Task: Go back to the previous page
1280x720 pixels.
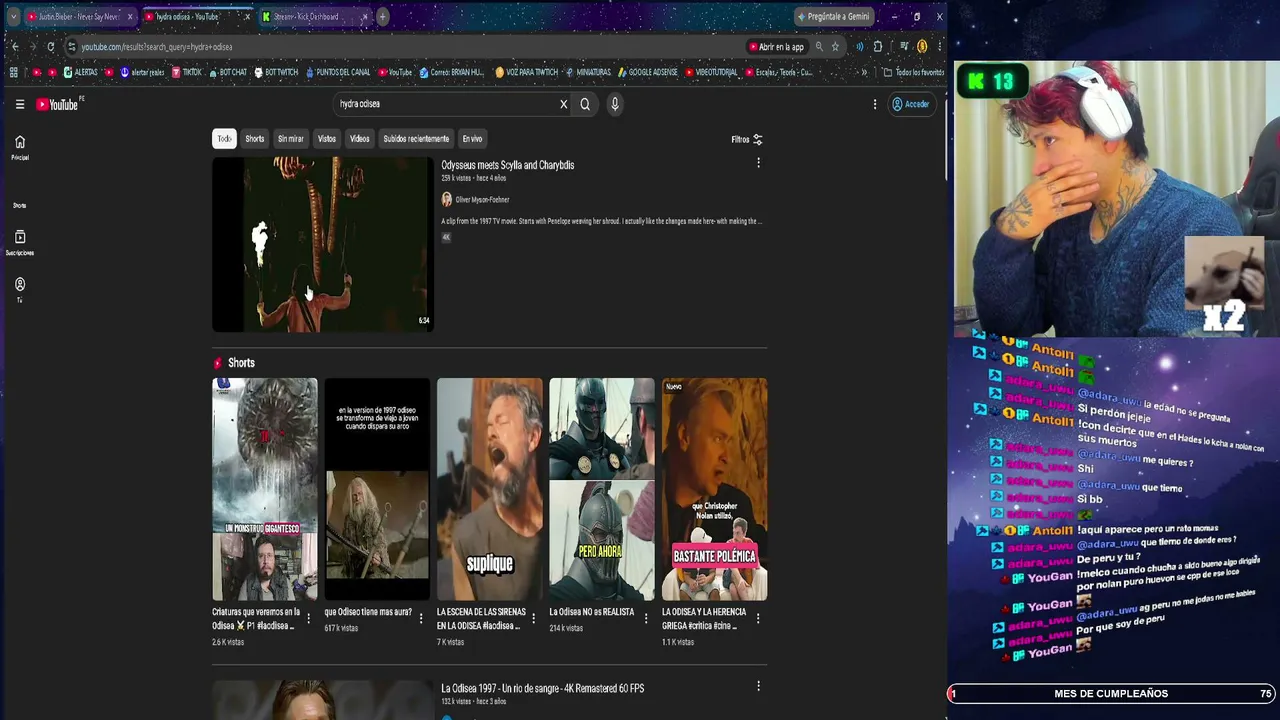Action: (15, 47)
